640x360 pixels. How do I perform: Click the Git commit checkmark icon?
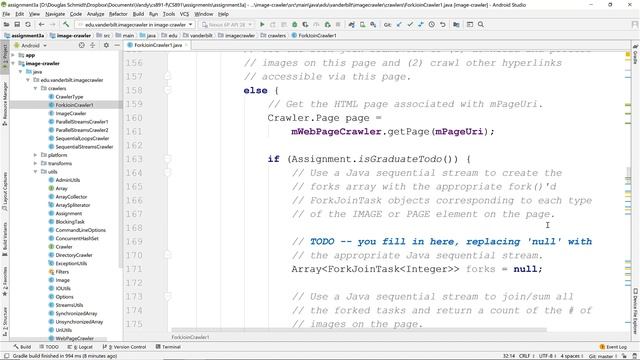click(x=410, y=24)
